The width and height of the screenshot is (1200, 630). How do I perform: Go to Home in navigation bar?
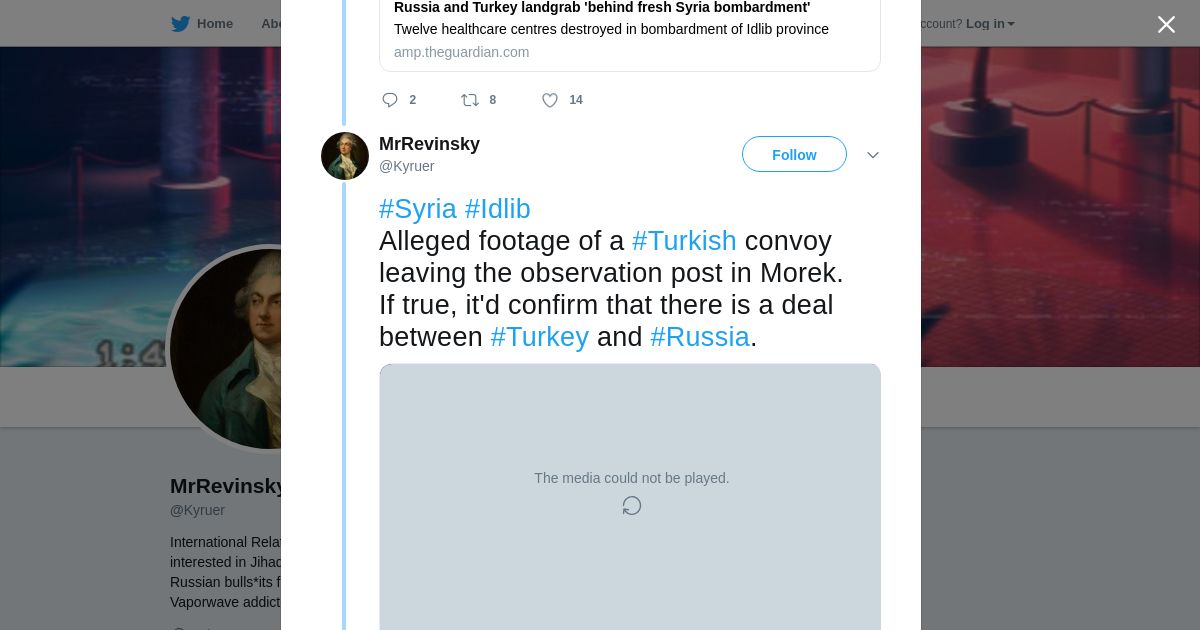click(x=214, y=24)
